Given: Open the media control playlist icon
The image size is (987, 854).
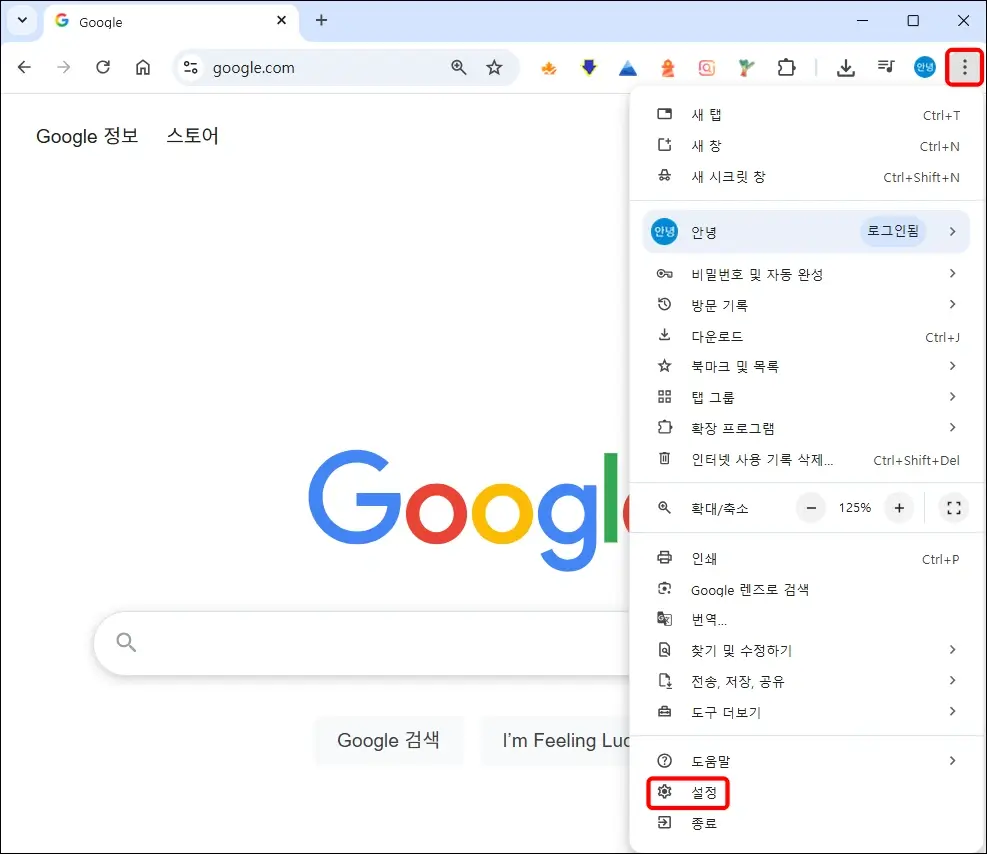Looking at the screenshot, I should point(886,66).
